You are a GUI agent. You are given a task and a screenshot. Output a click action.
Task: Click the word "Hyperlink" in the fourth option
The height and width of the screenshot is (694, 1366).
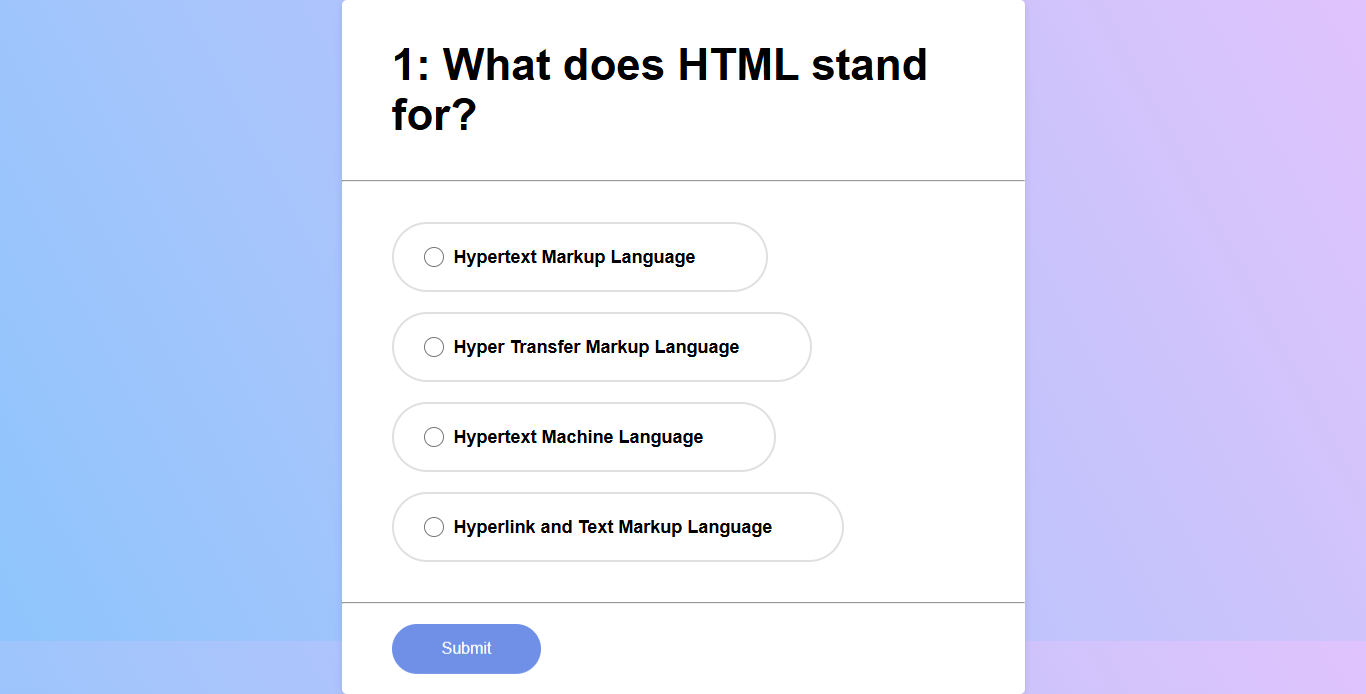point(494,527)
